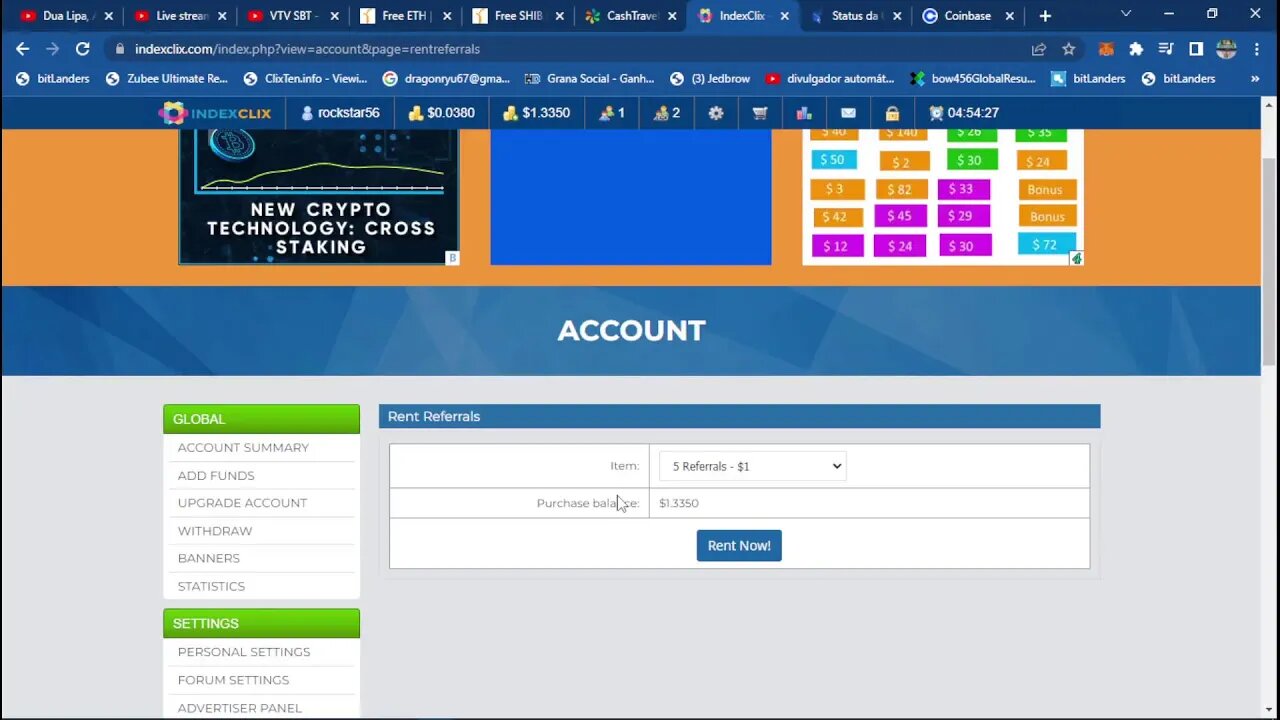Image resolution: width=1280 pixels, height=720 pixels.
Task: Open the bow456GlobalResu... bookmark
Action: (x=973, y=78)
